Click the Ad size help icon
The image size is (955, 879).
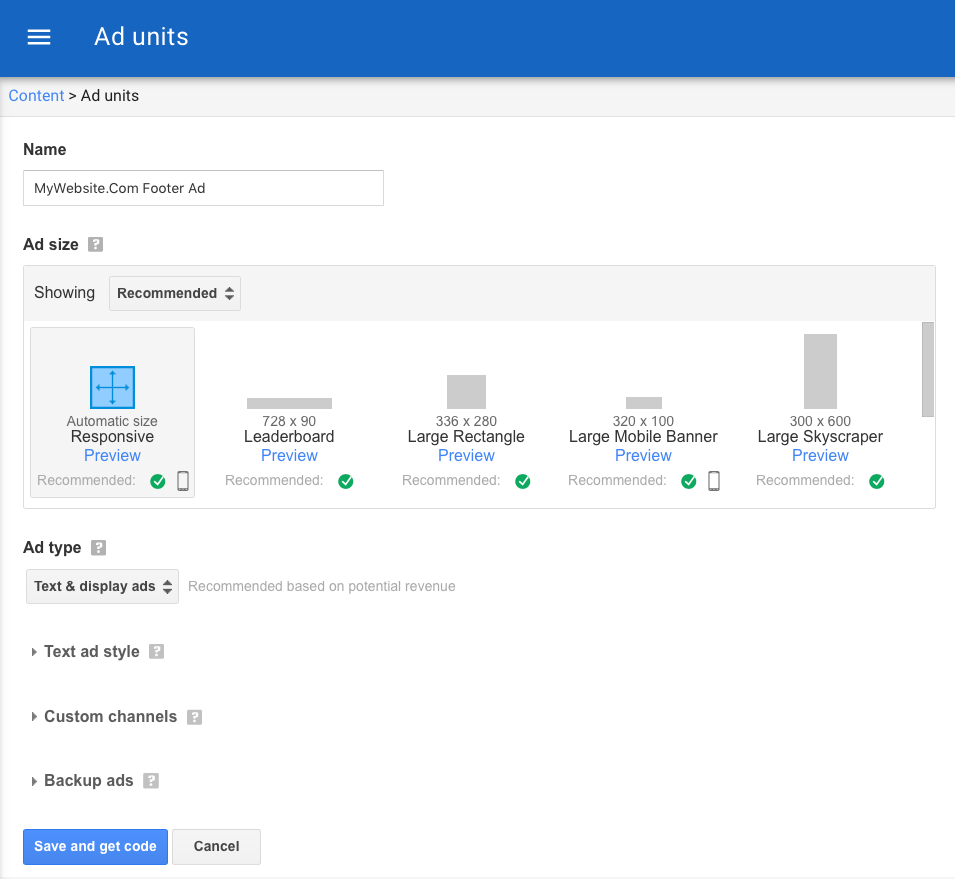[x=96, y=244]
